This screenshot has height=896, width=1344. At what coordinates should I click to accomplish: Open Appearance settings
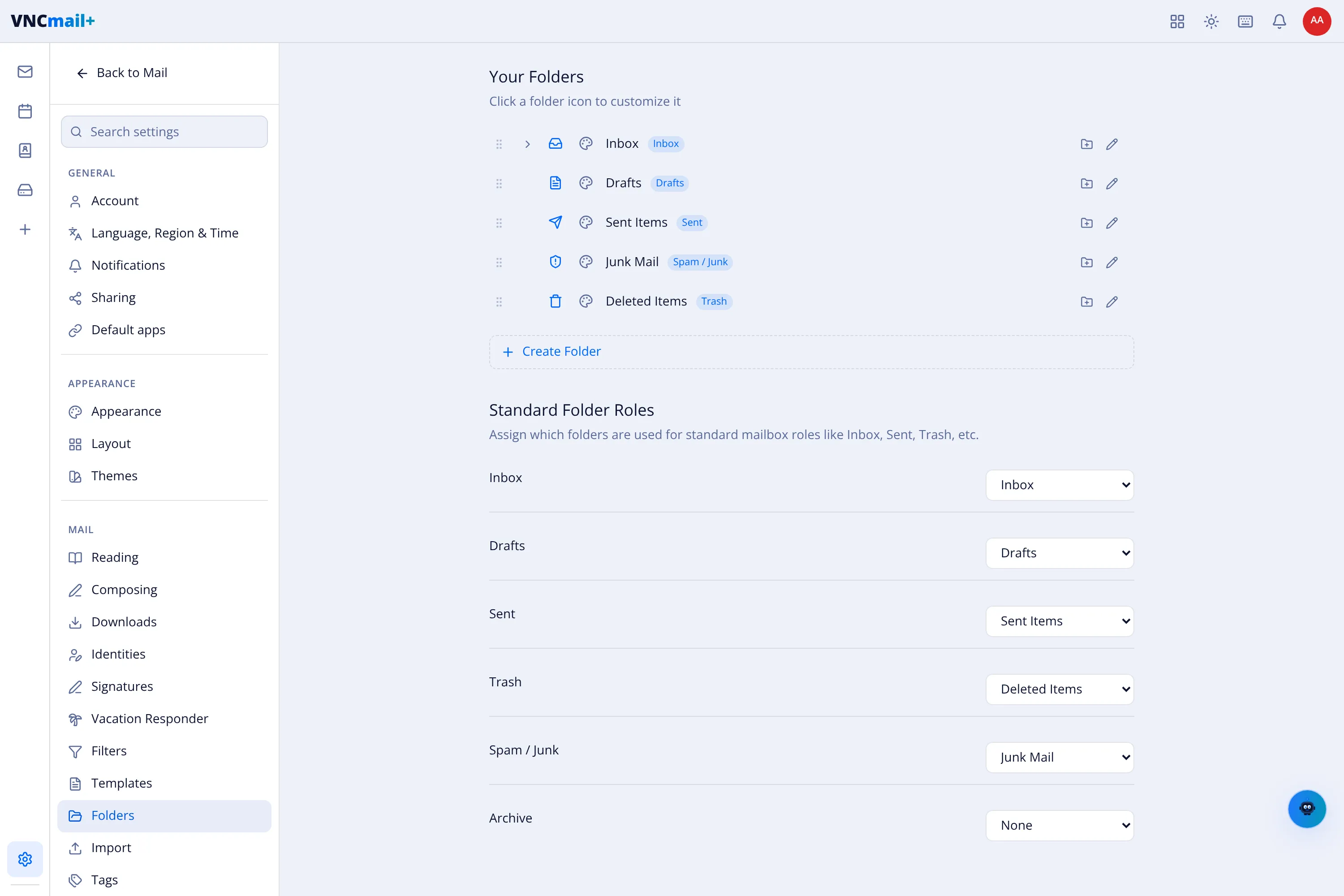tap(164, 411)
